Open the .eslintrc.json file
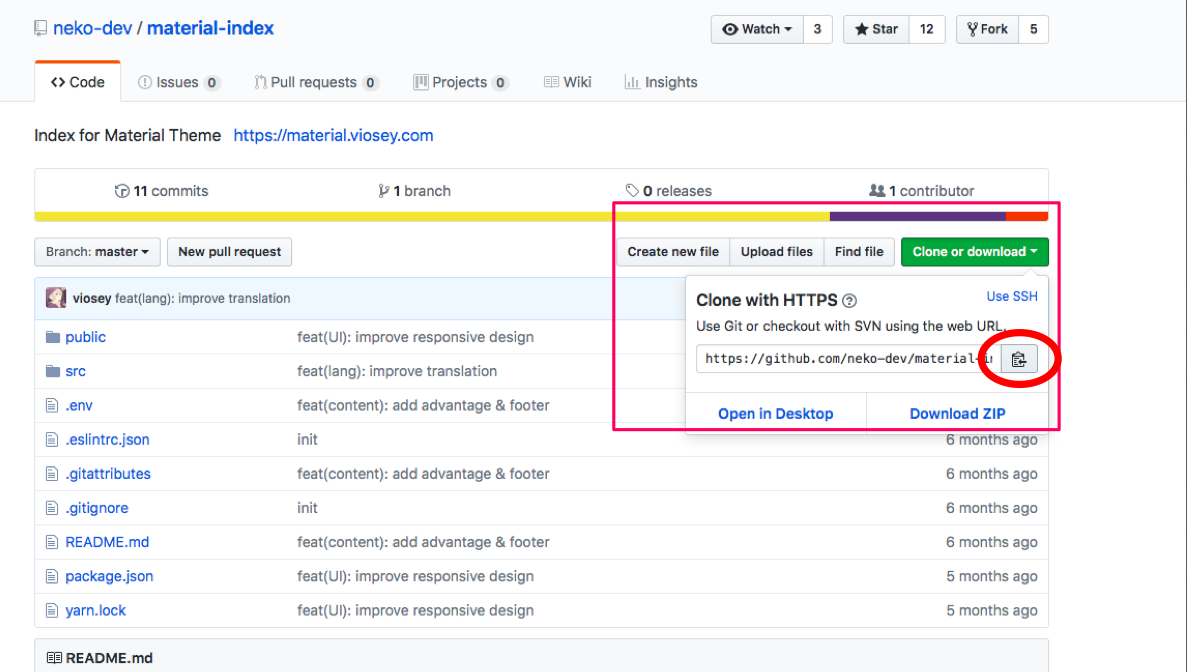Image resolution: width=1187 pixels, height=672 pixels. coord(107,440)
